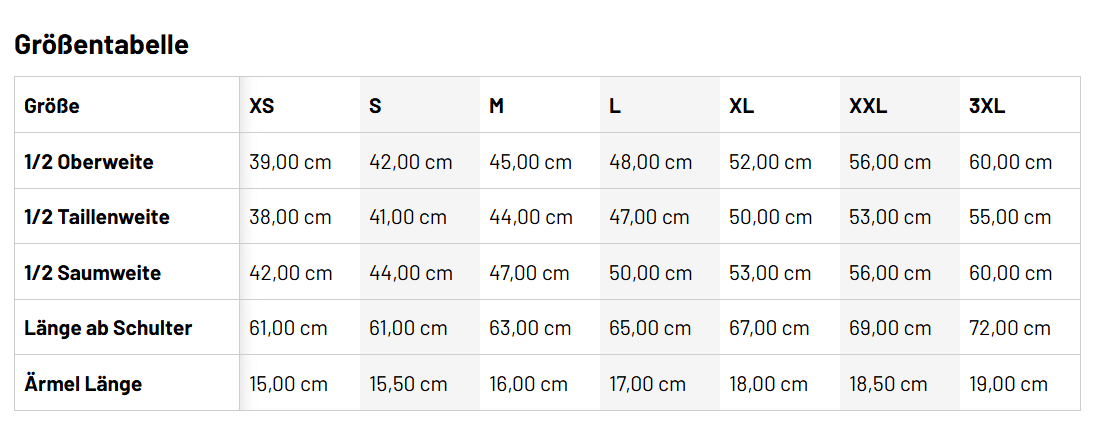Screen dimensions: 1104x447
Task: Click the Größe header cell
Action: tap(52, 106)
